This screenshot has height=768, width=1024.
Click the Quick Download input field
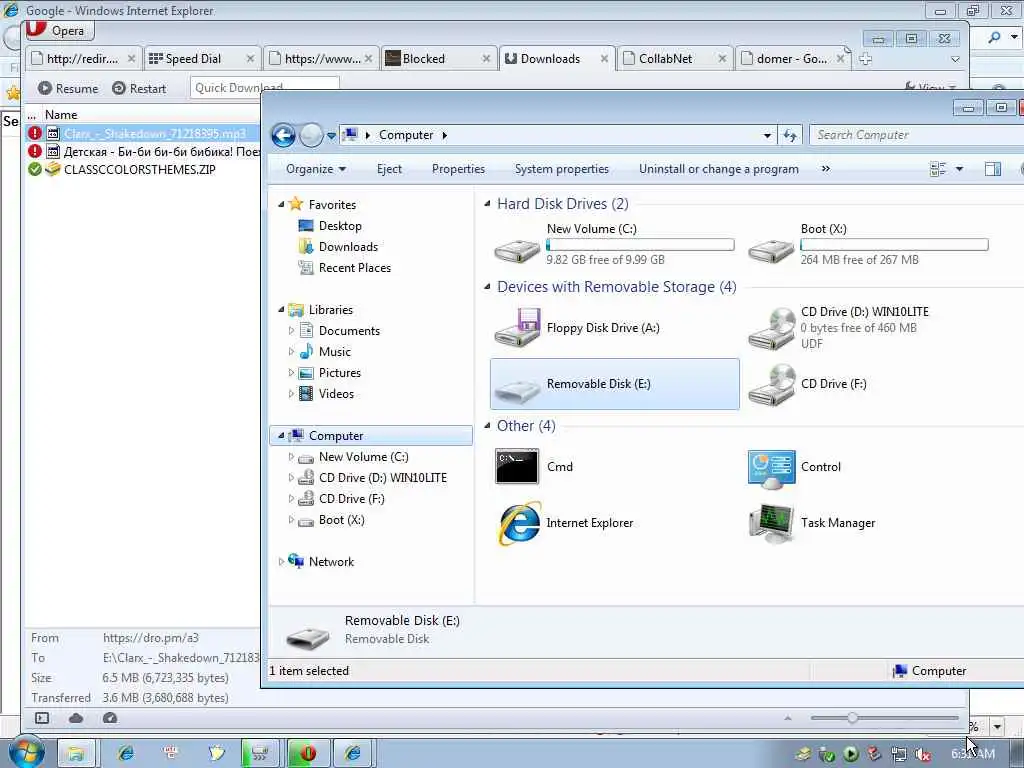(x=264, y=87)
